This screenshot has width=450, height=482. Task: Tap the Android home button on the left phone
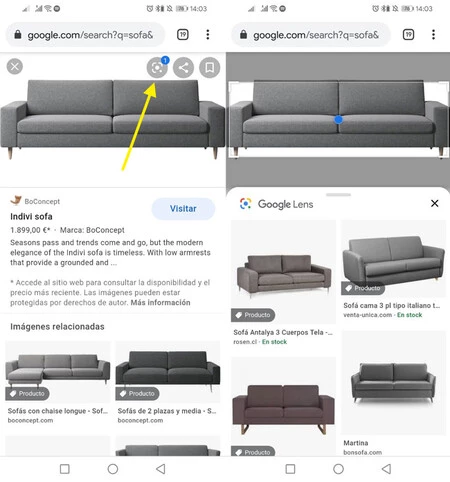click(x=113, y=469)
